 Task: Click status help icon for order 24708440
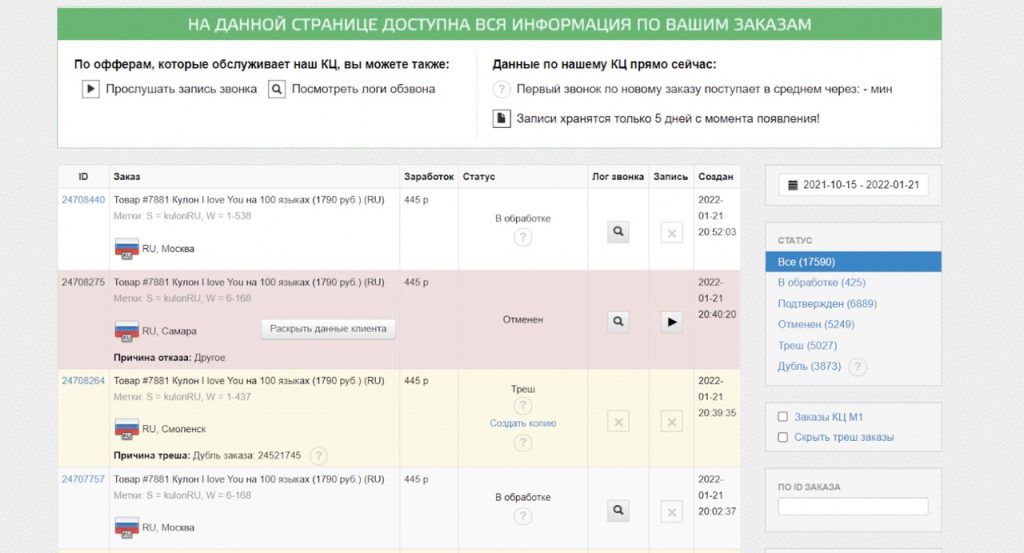522,238
